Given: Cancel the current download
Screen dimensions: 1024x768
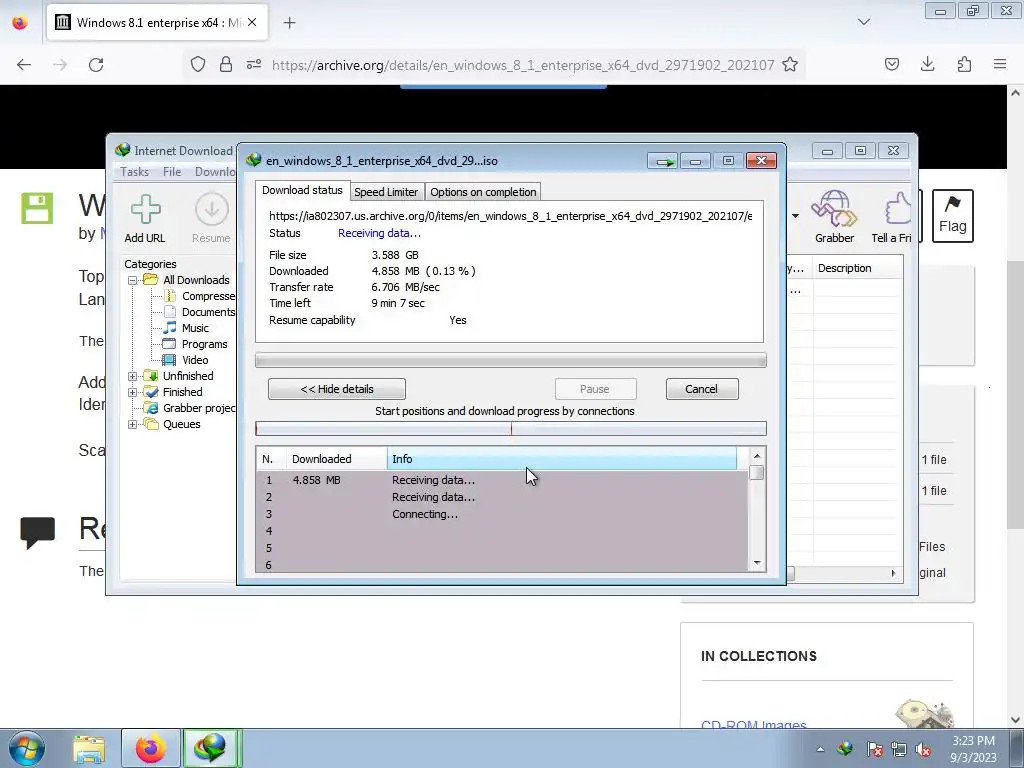Looking at the screenshot, I should pos(701,389).
